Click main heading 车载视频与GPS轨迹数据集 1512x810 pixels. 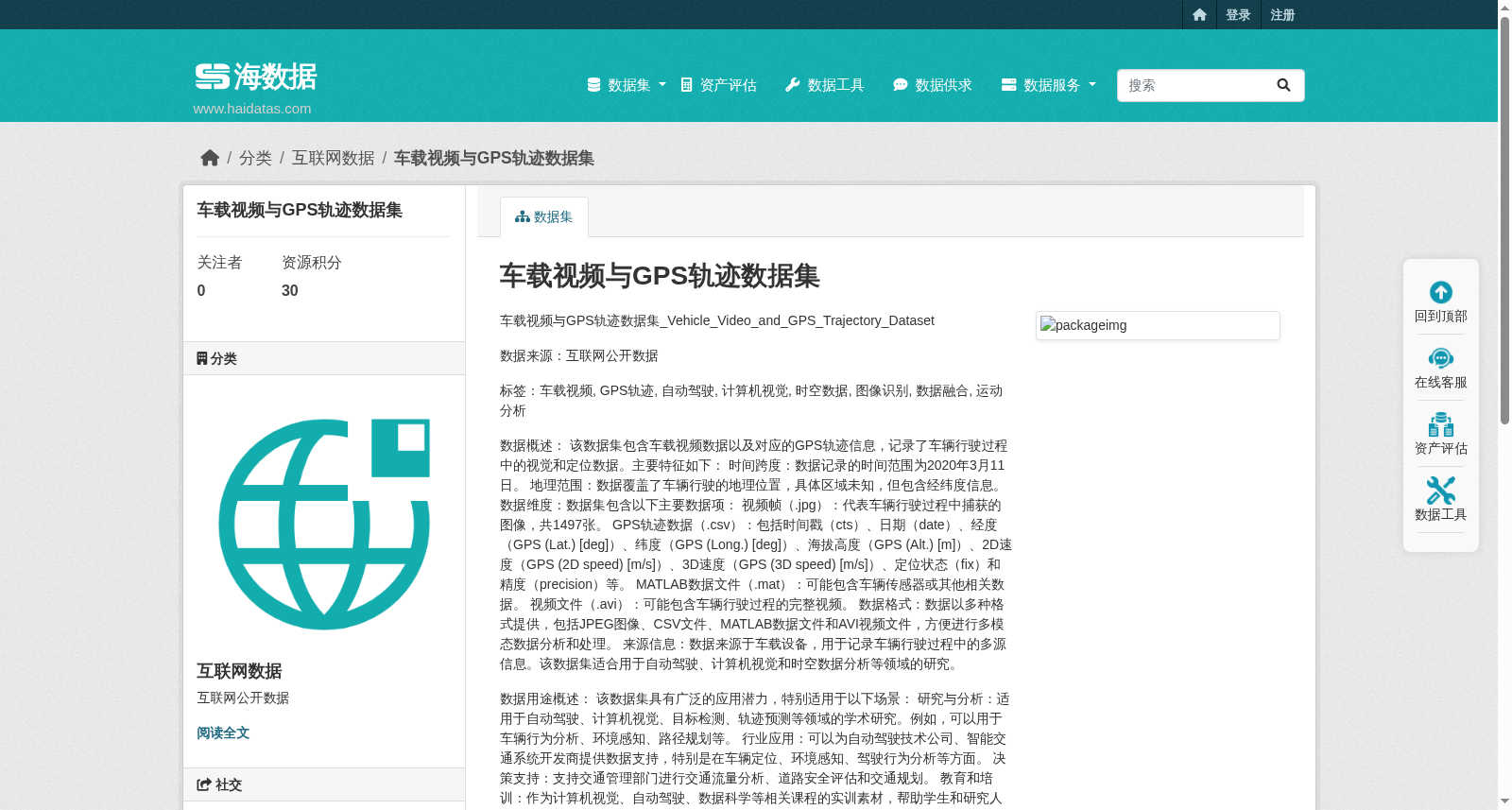pyautogui.click(x=660, y=276)
